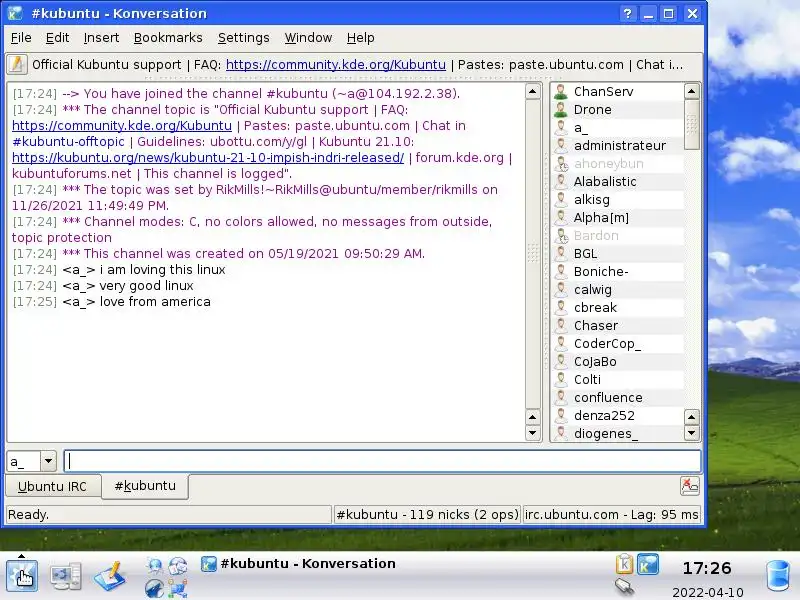Screen dimensions: 800x600
Task: Select away user ahoneybun in the nick list
Action: click(x=618, y=164)
